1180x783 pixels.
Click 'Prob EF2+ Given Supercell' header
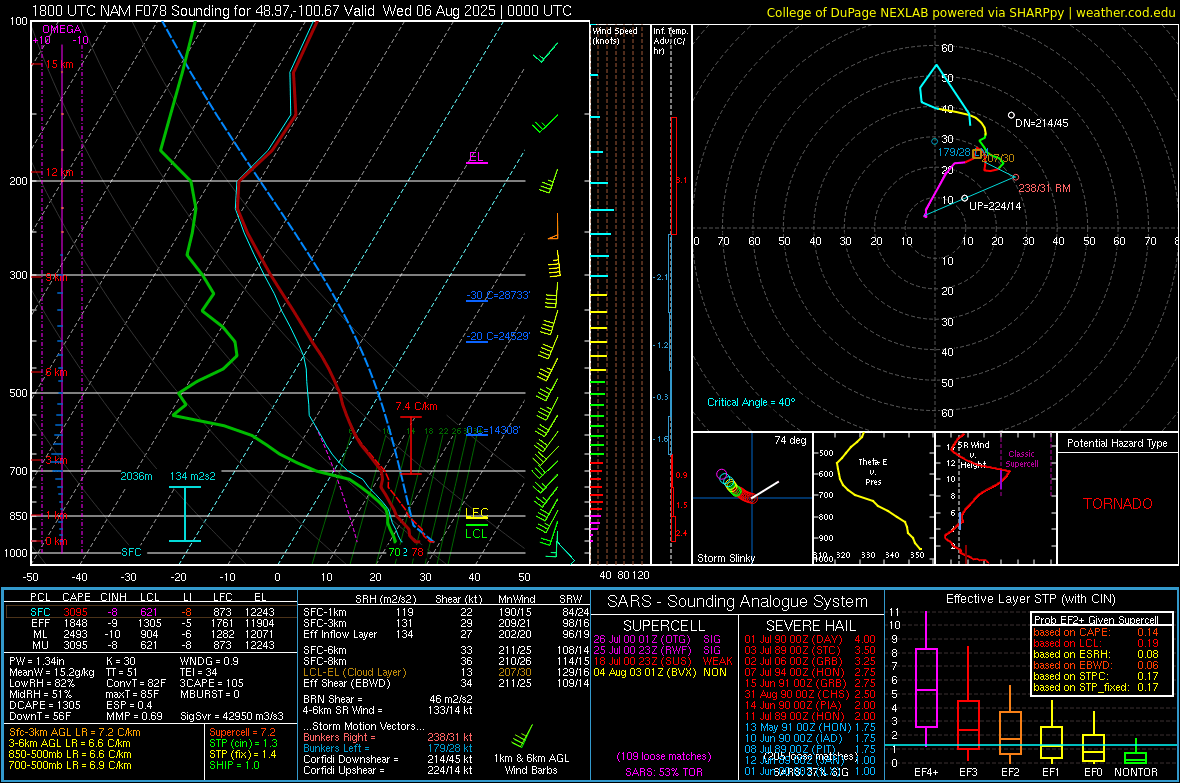(x=1096, y=620)
